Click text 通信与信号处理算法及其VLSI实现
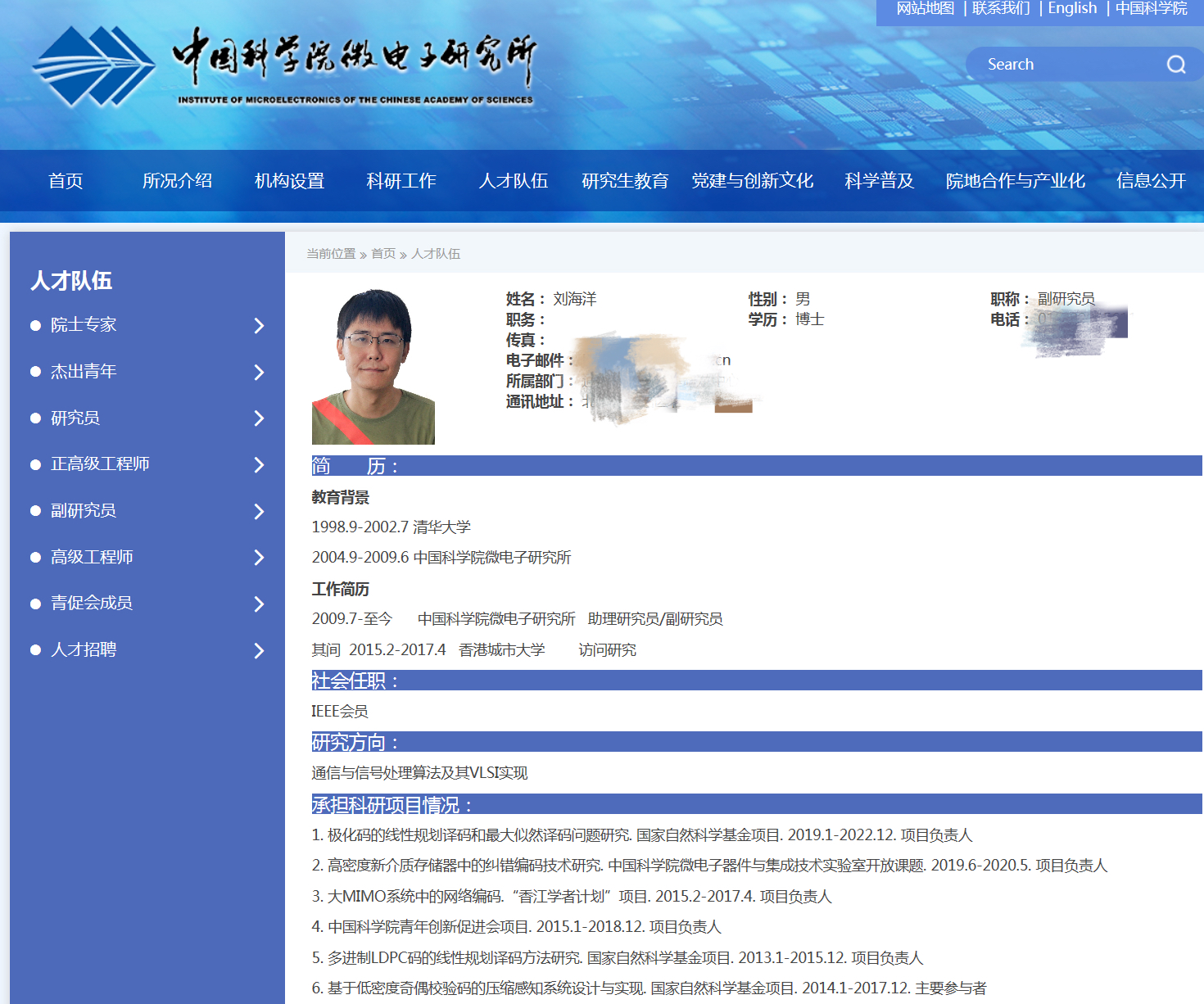Image resolution: width=1204 pixels, height=1004 pixels. pyautogui.click(x=419, y=773)
